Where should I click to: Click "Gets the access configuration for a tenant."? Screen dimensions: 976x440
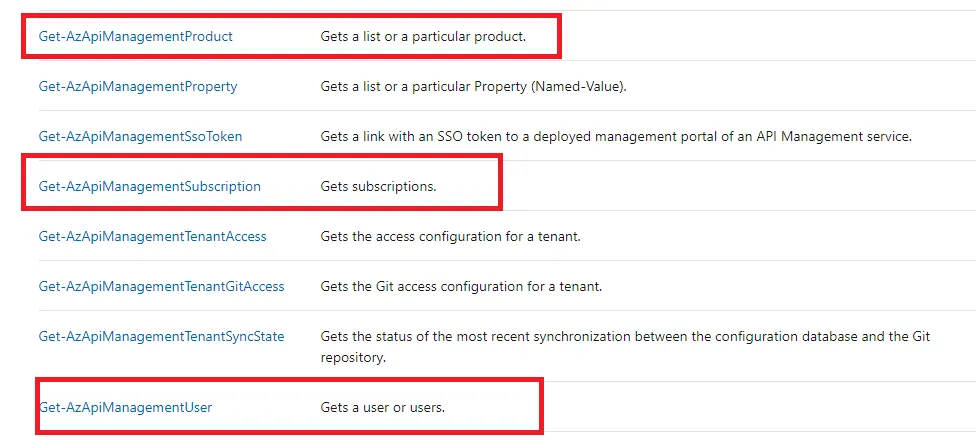450,236
